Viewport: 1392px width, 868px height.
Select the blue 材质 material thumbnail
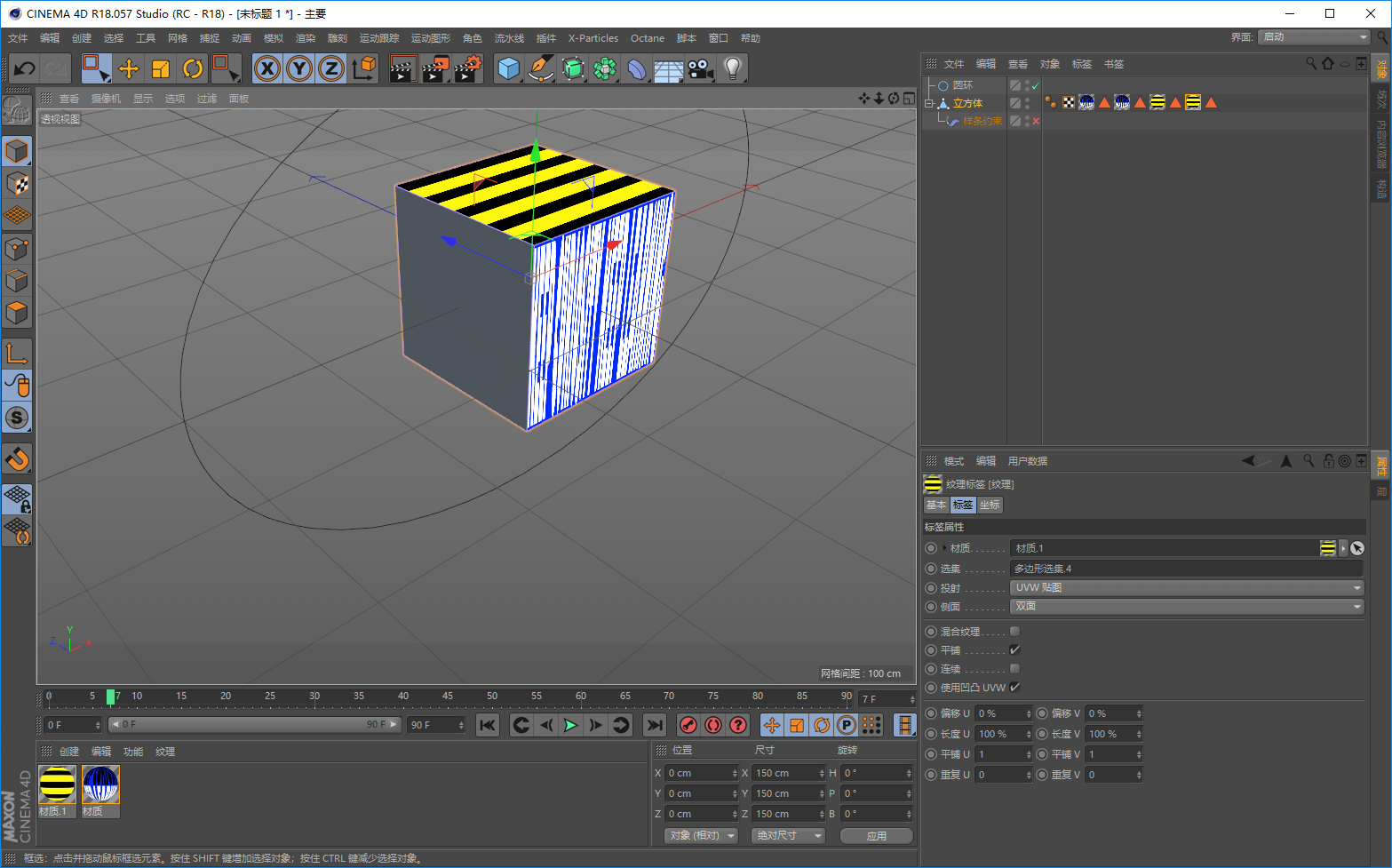point(100,785)
